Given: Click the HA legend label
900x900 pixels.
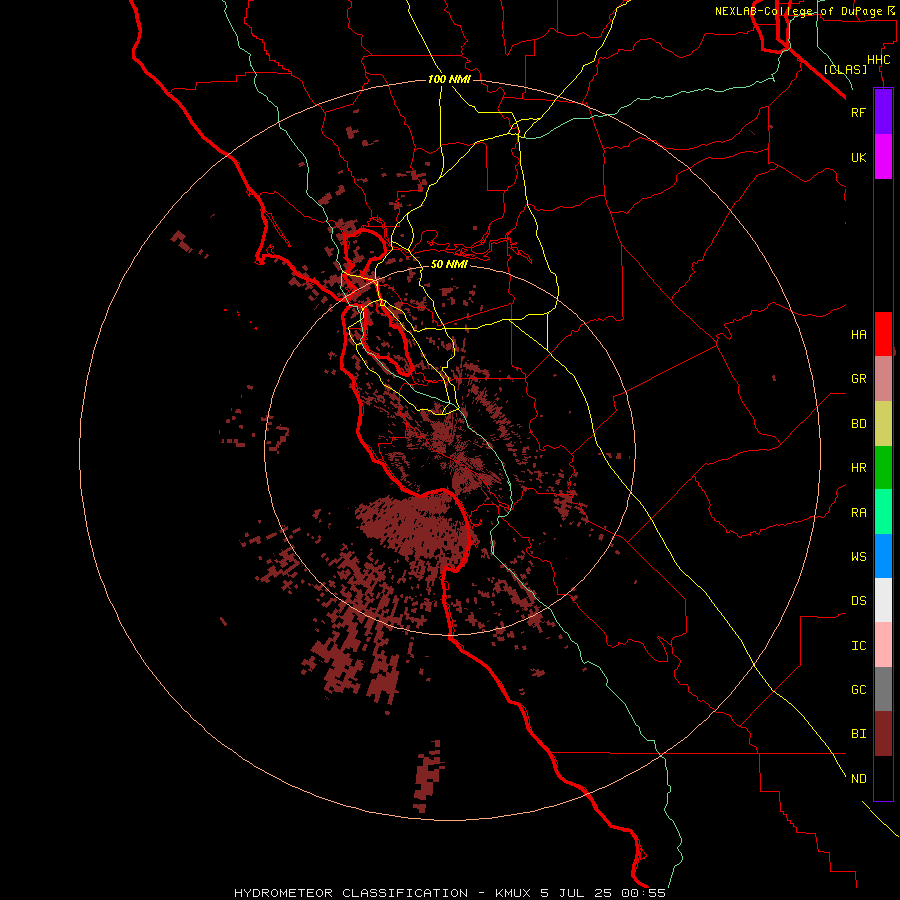Looking at the screenshot, I should 858,335.
